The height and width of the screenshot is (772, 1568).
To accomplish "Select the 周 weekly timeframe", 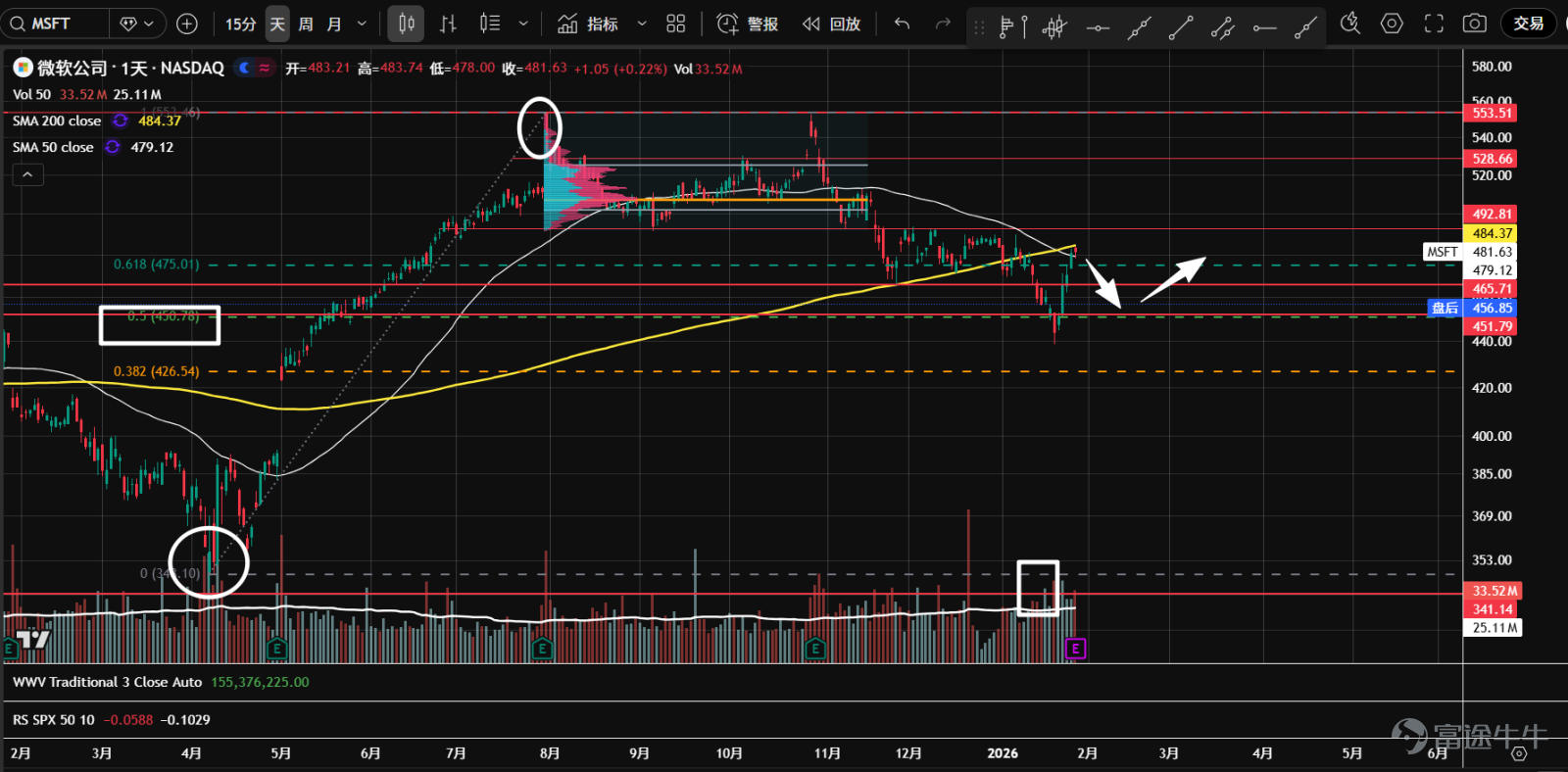I will pyautogui.click(x=306, y=24).
